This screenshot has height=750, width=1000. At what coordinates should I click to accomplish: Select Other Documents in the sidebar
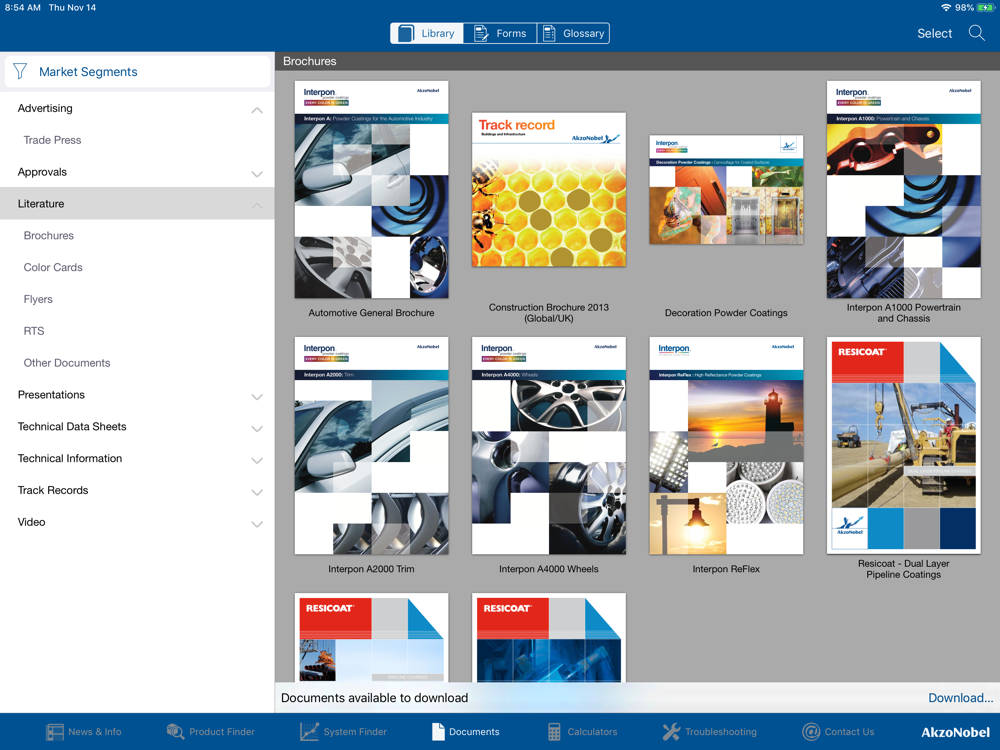67,363
